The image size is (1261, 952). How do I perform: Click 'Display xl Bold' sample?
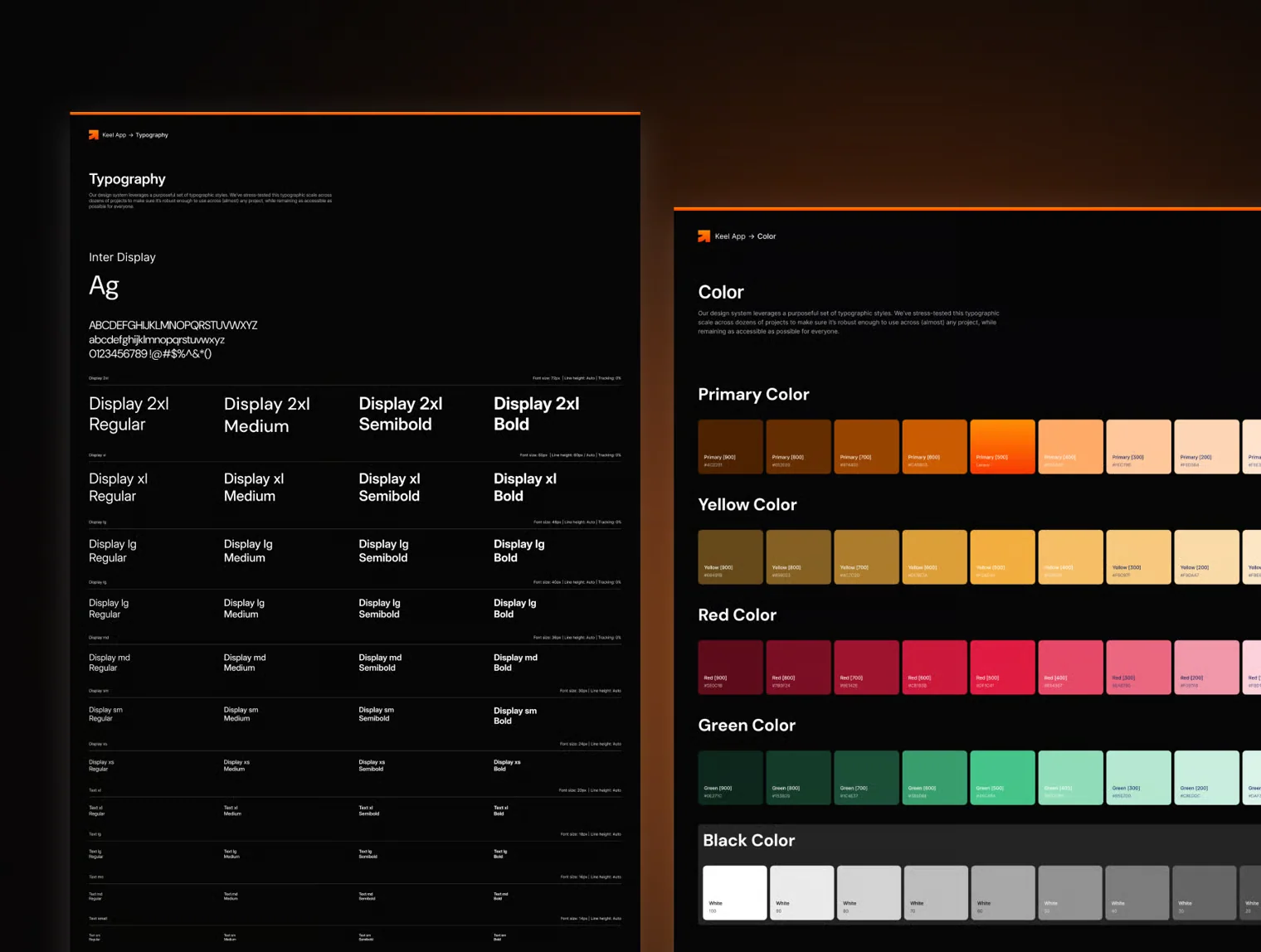pyautogui.click(x=525, y=488)
